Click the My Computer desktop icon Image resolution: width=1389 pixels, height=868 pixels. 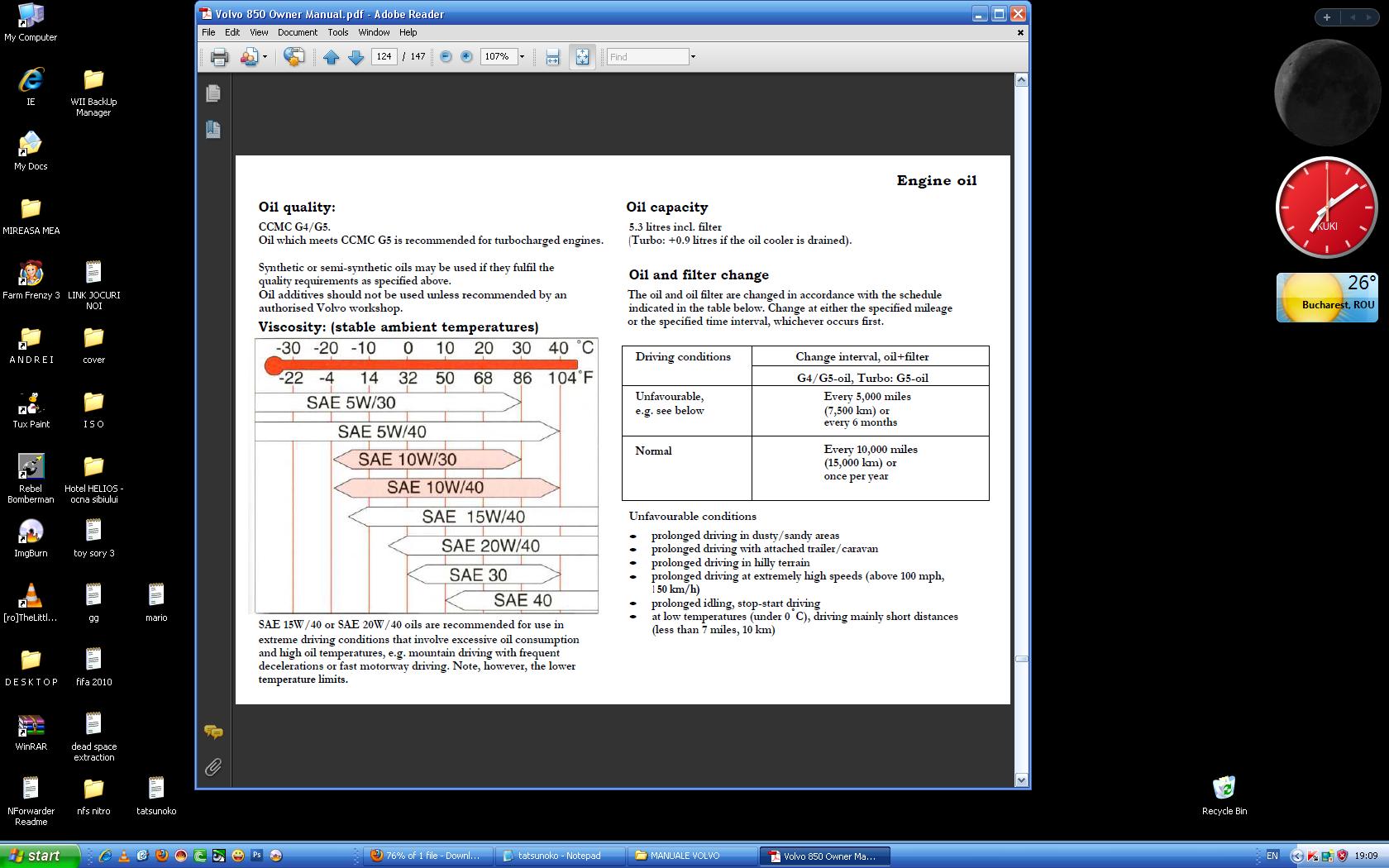[x=31, y=22]
